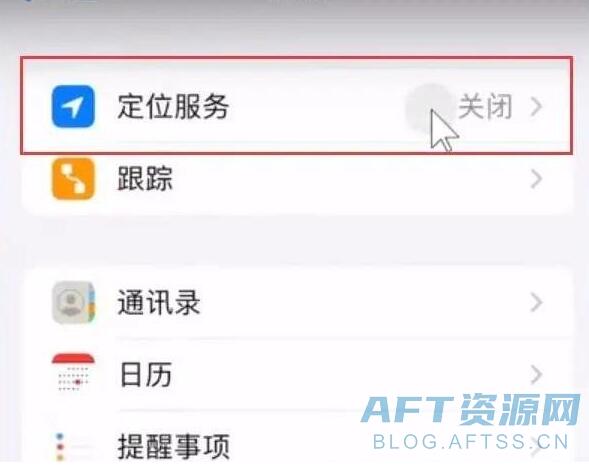The image size is (589, 468).
Task: Tap the blue Location Services arrow icon
Action: pos(73,106)
